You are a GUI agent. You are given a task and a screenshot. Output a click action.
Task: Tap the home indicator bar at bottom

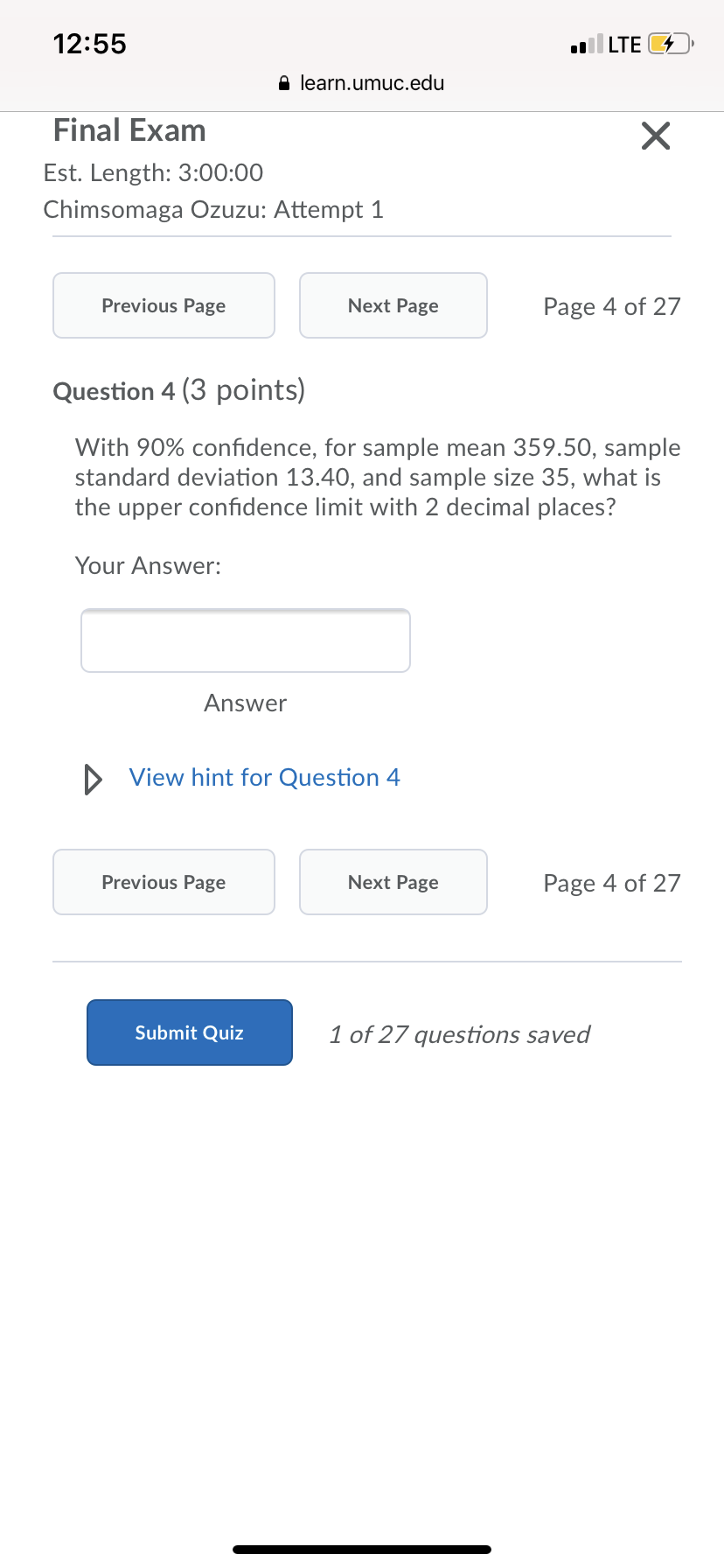click(362, 1549)
